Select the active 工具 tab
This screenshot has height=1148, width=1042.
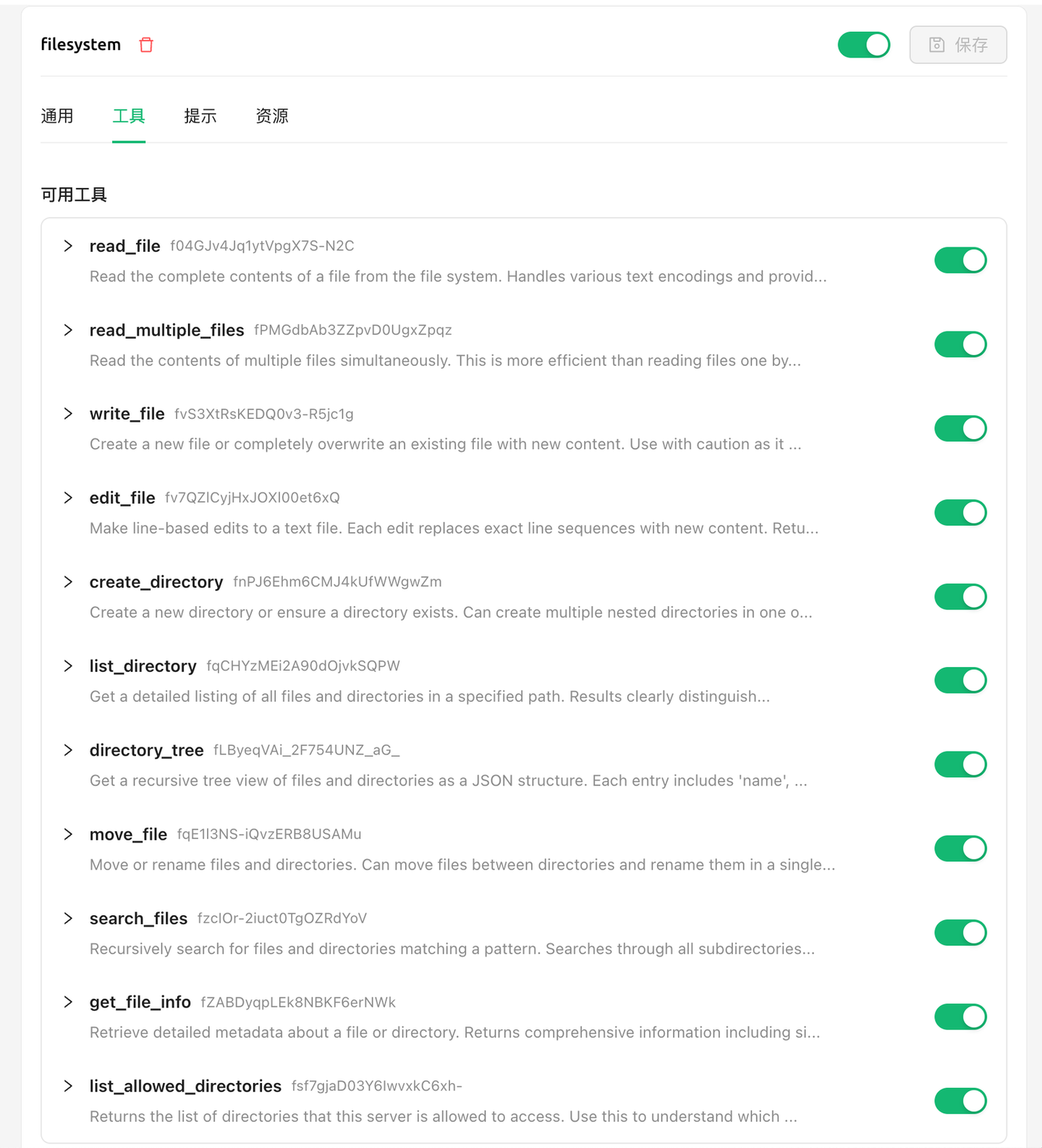coord(129,116)
